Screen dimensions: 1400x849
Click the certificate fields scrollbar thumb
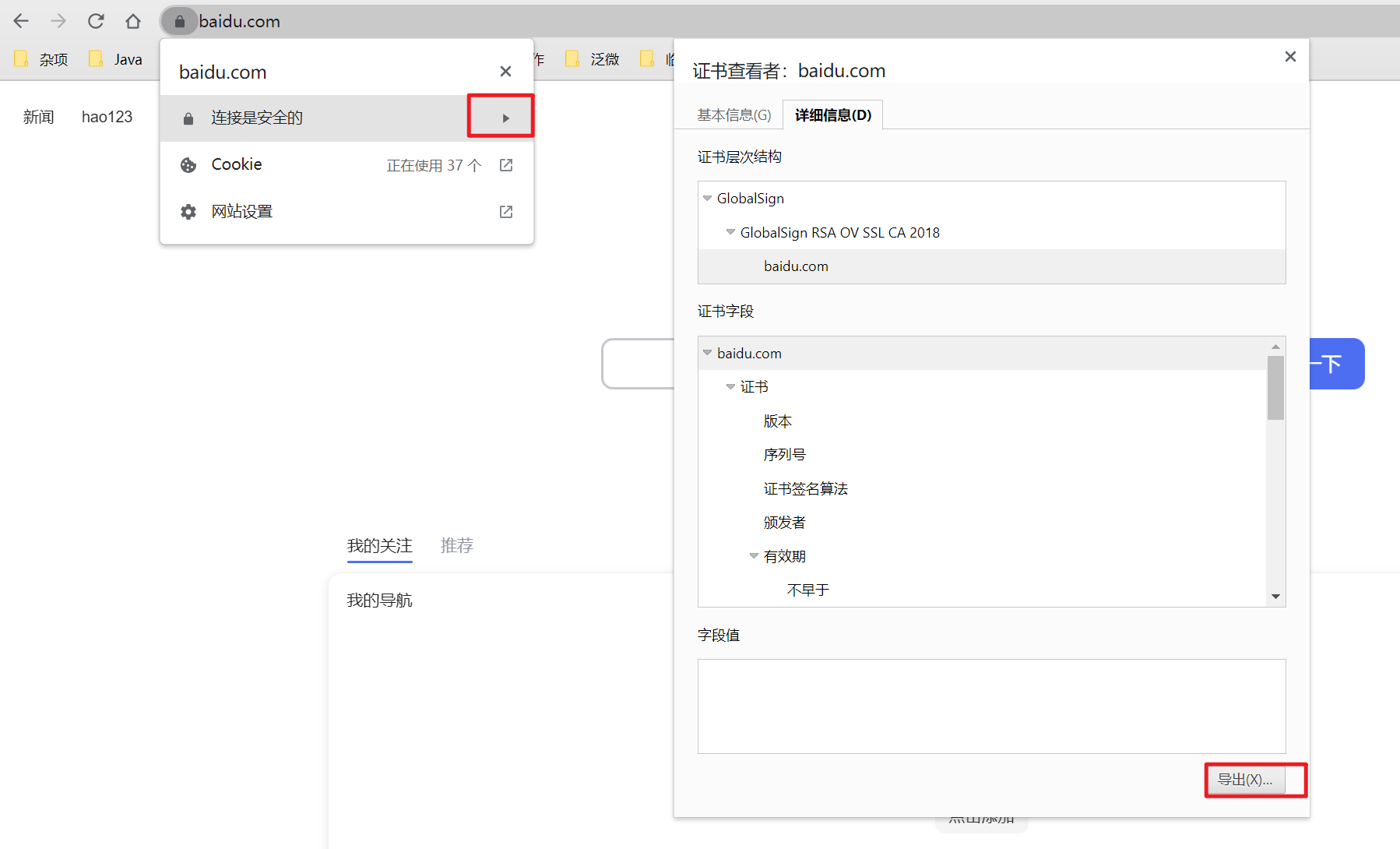[x=1275, y=388]
